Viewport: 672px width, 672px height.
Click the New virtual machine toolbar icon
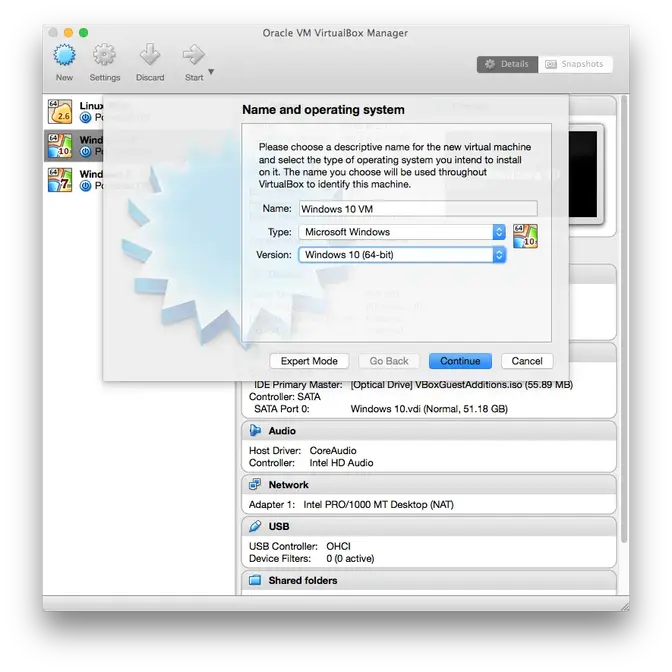64,55
